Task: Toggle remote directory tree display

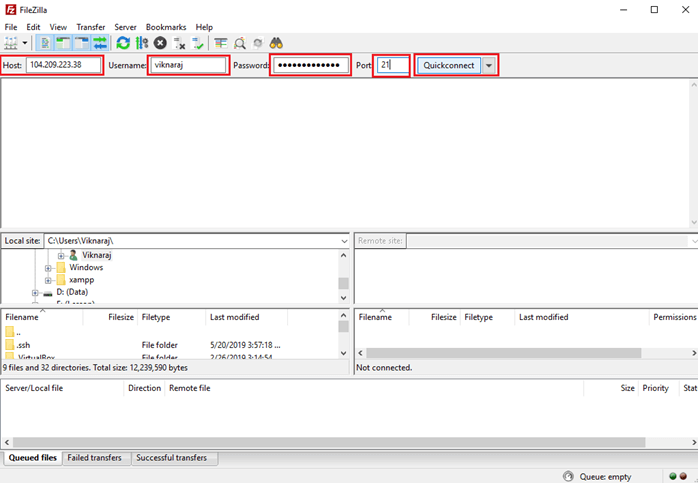Action: (x=82, y=43)
